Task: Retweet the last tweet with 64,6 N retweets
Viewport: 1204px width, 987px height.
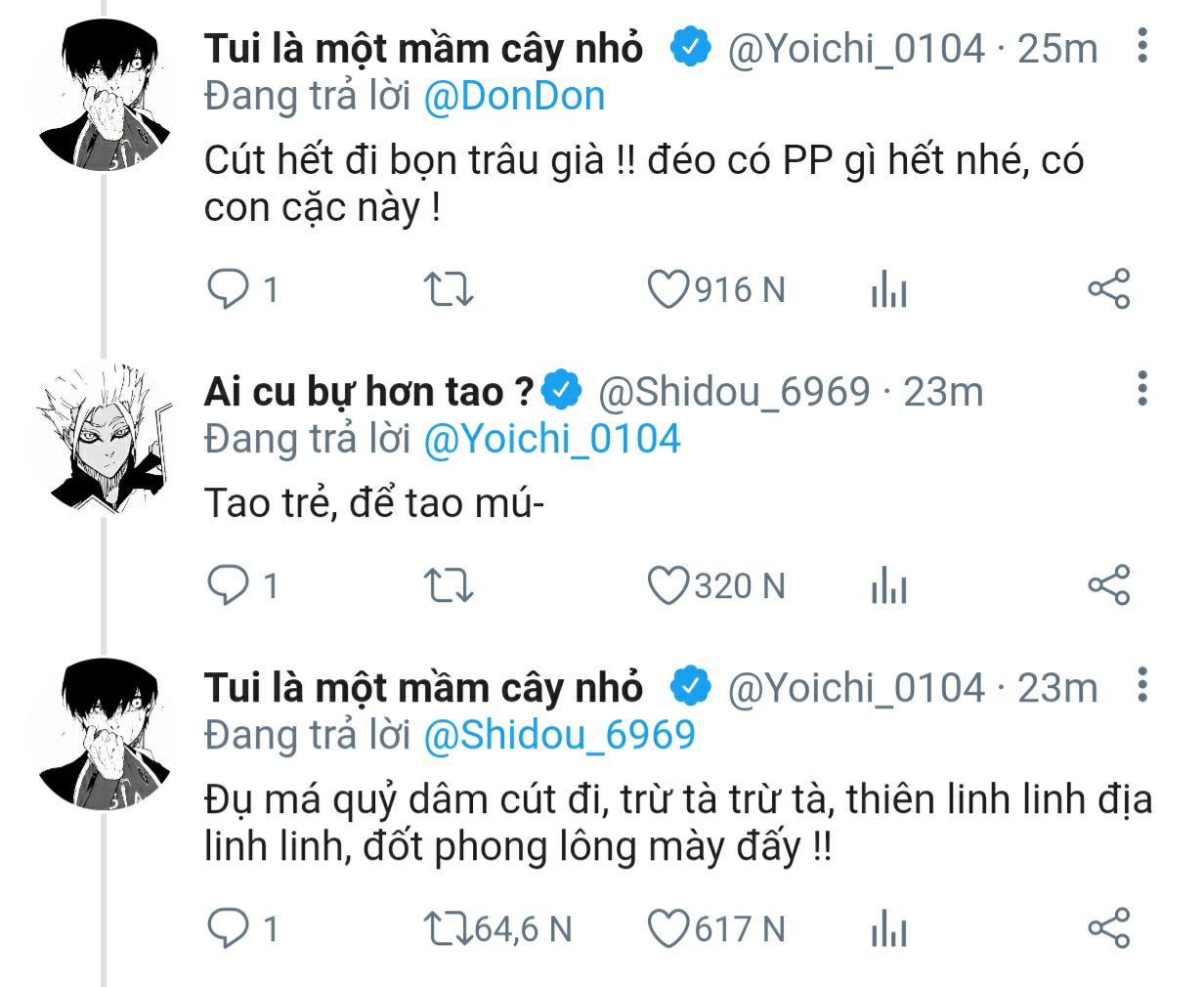Action: (449, 928)
